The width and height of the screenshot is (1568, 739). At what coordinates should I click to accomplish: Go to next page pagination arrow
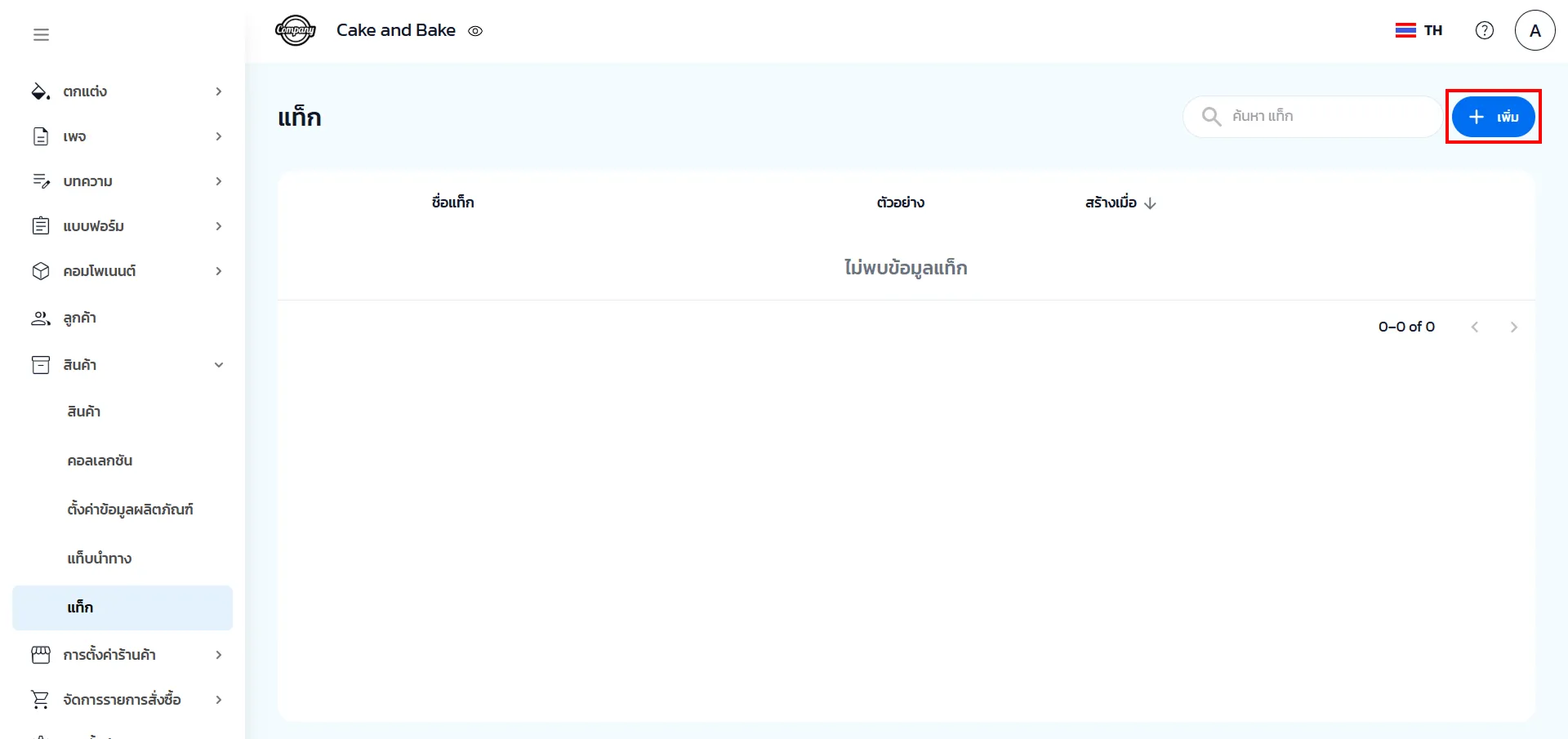(x=1513, y=327)
